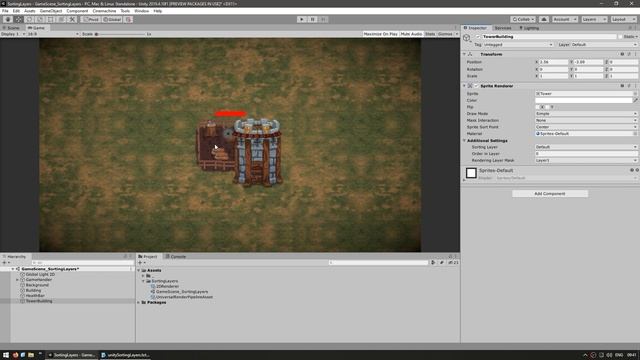The height and width of the screenshot is (360, 640).
Task: Edit the Order in Layer field
Action: (586, 153)
